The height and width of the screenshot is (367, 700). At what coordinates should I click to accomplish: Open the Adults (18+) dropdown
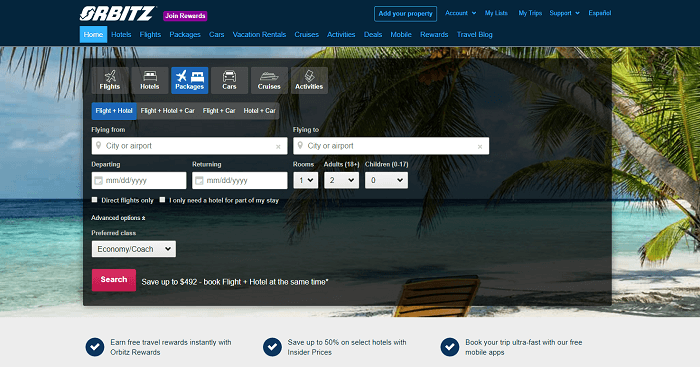coord(341,180)
